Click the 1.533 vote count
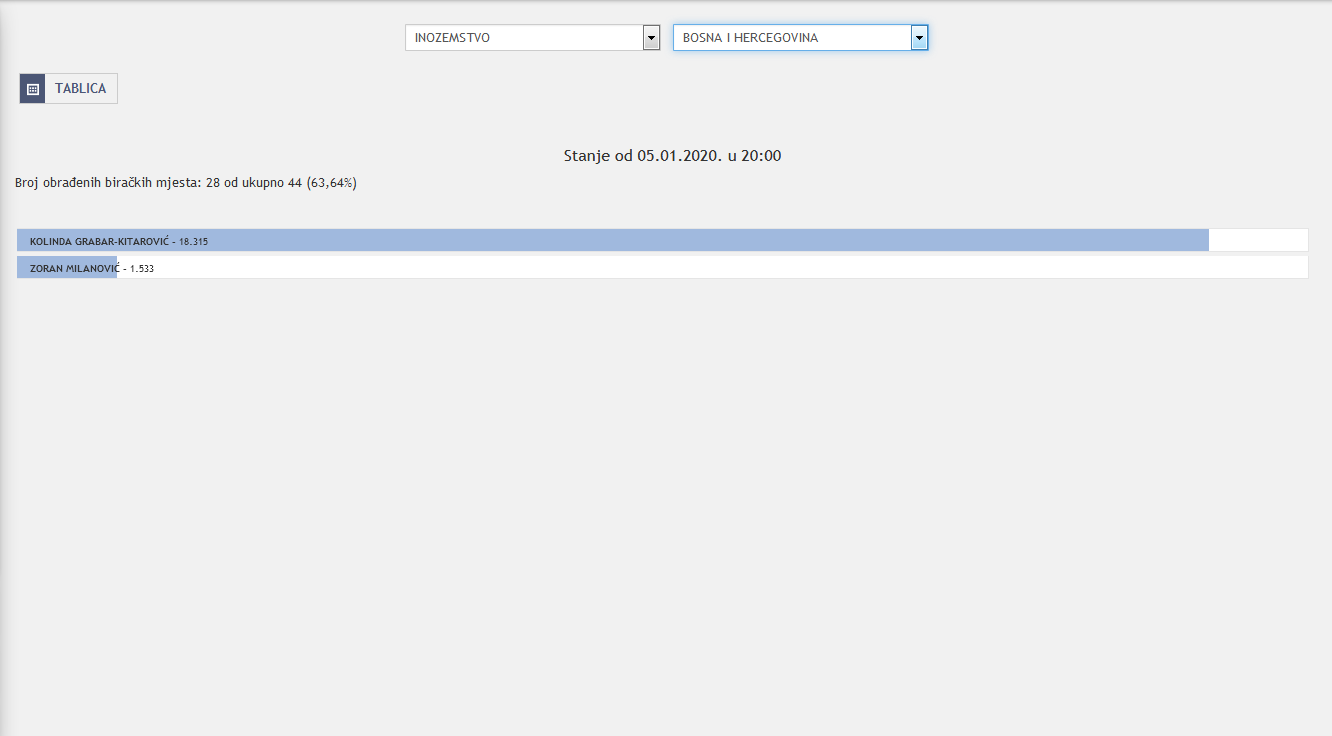1332x736 pixels. [x=142, y=269]
